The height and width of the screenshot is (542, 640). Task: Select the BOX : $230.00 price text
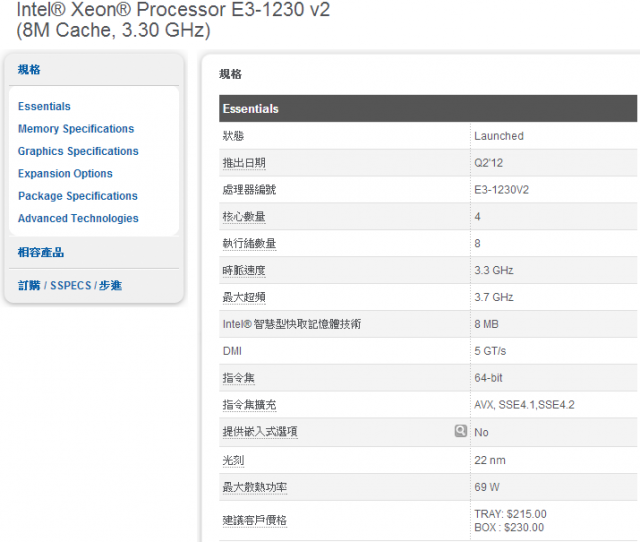[x=509, y=528]
